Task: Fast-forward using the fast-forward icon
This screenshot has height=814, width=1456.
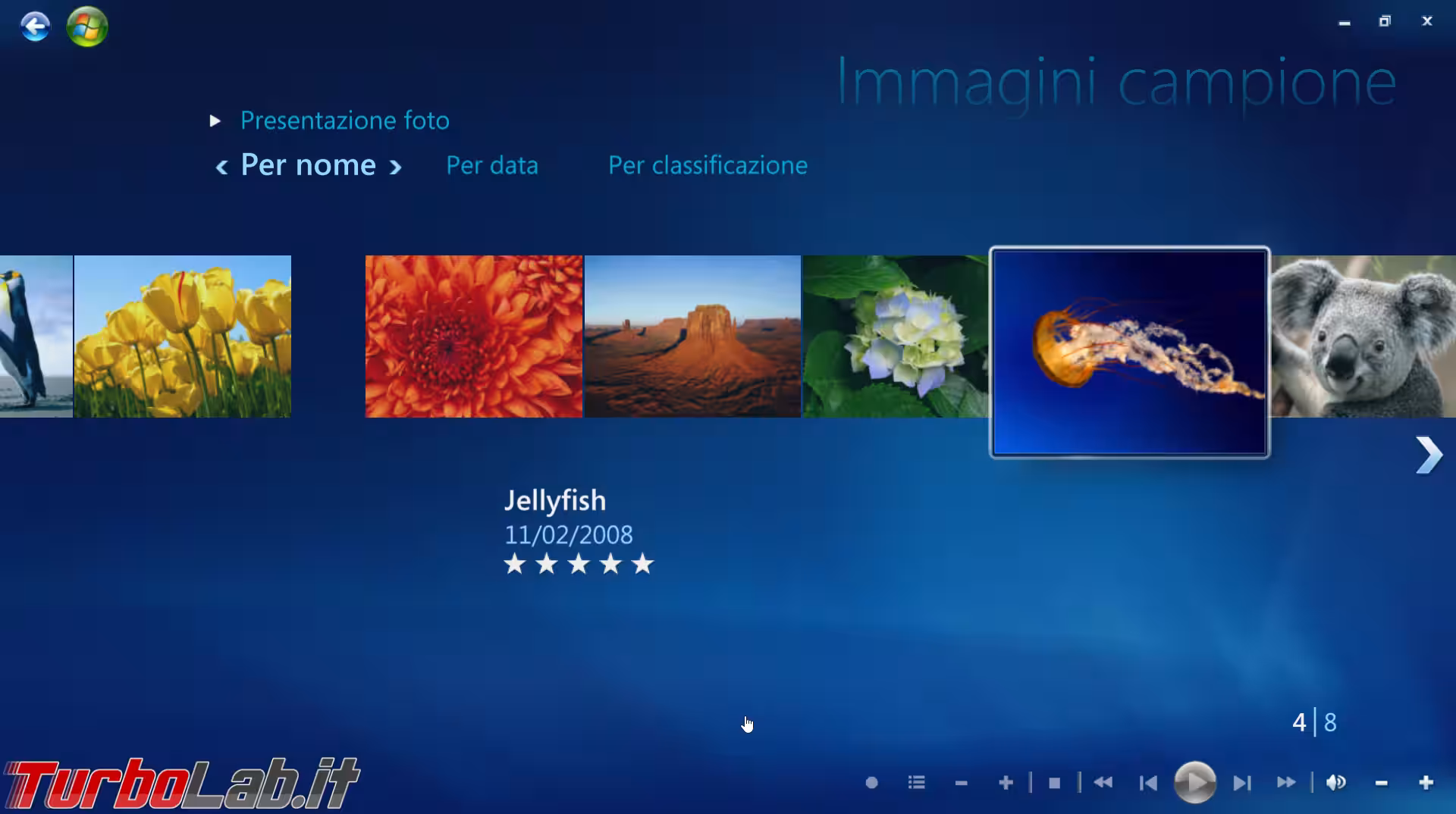Action: [x=1285, y=783]
